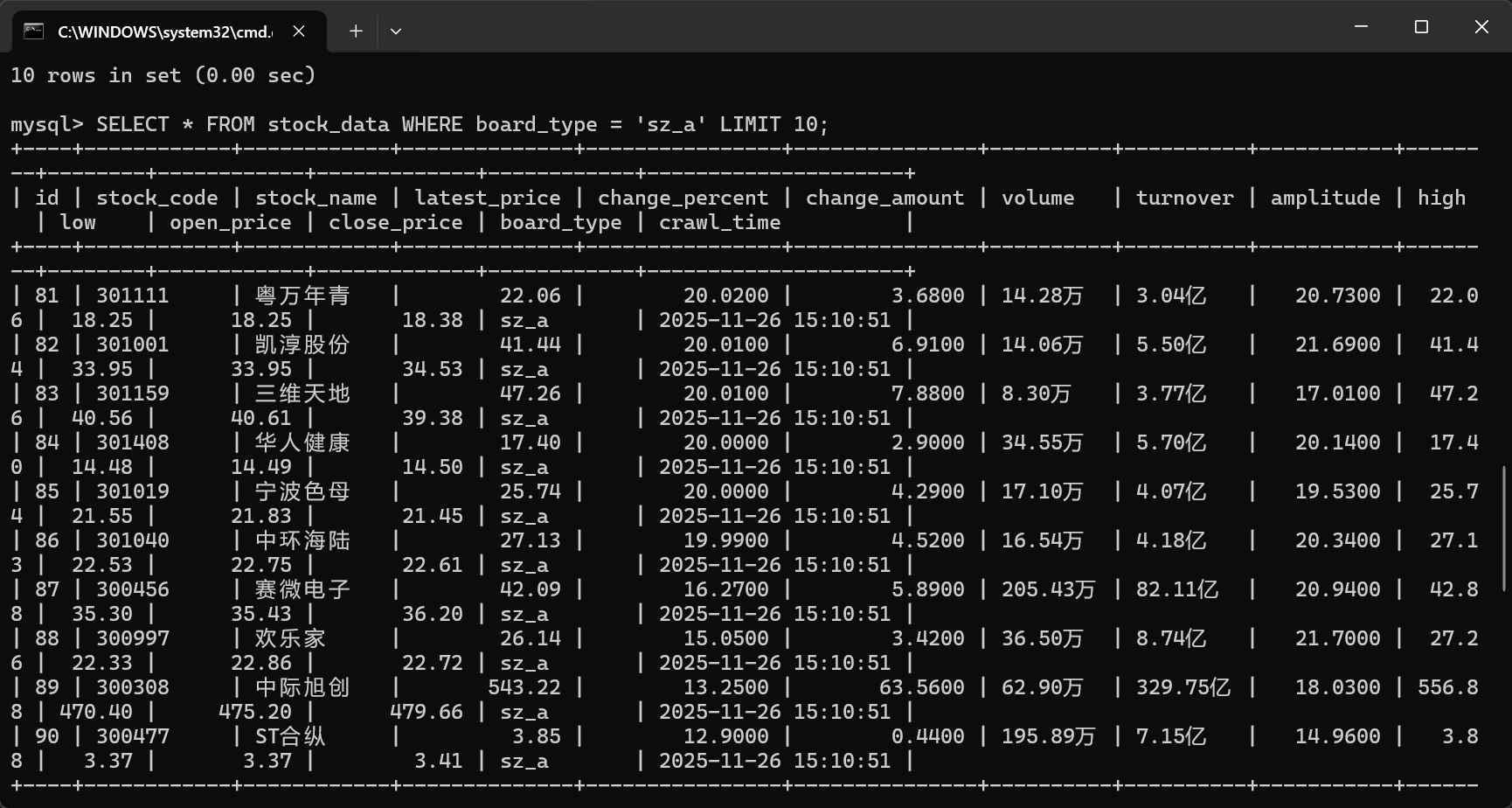The height and width of the screenshot is (808, 1512).
Task: Click stock name 中际旭创
Action: point(302,688)
